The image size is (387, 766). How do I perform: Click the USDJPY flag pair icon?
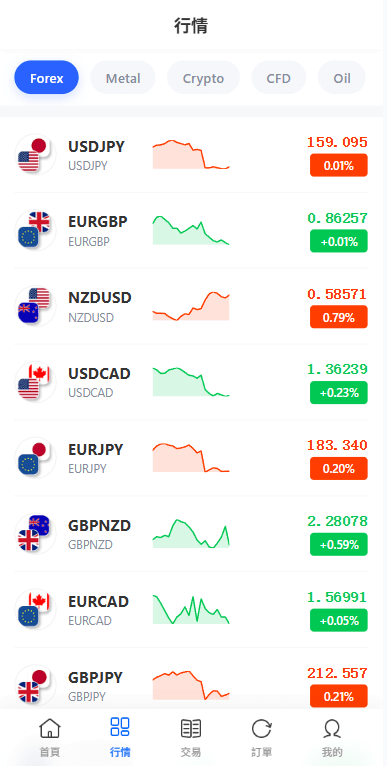[x=35, y=154]
